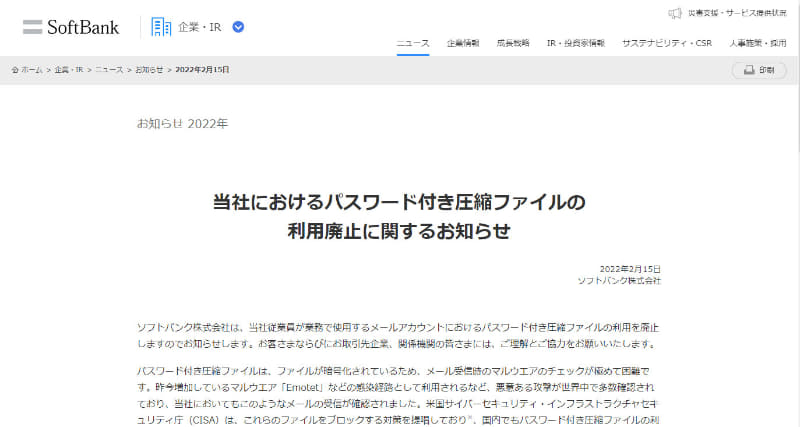
Task: Open the 企業情報 menu
Action: click(463, 43)
